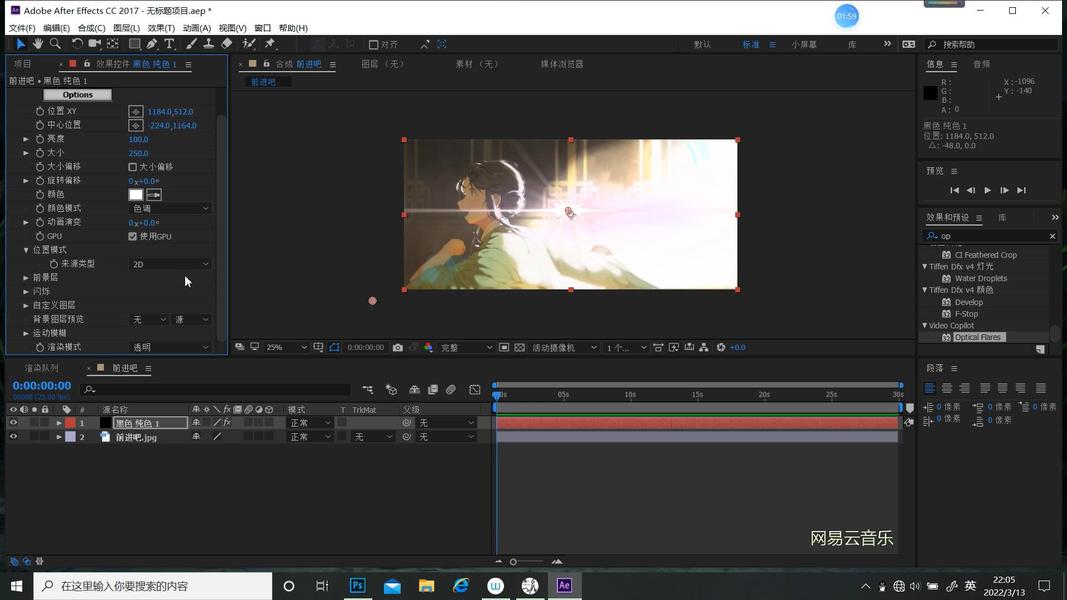Click the play button in 预览 panel
This screenshot has height=600, width=1067.
click(987, 190)
